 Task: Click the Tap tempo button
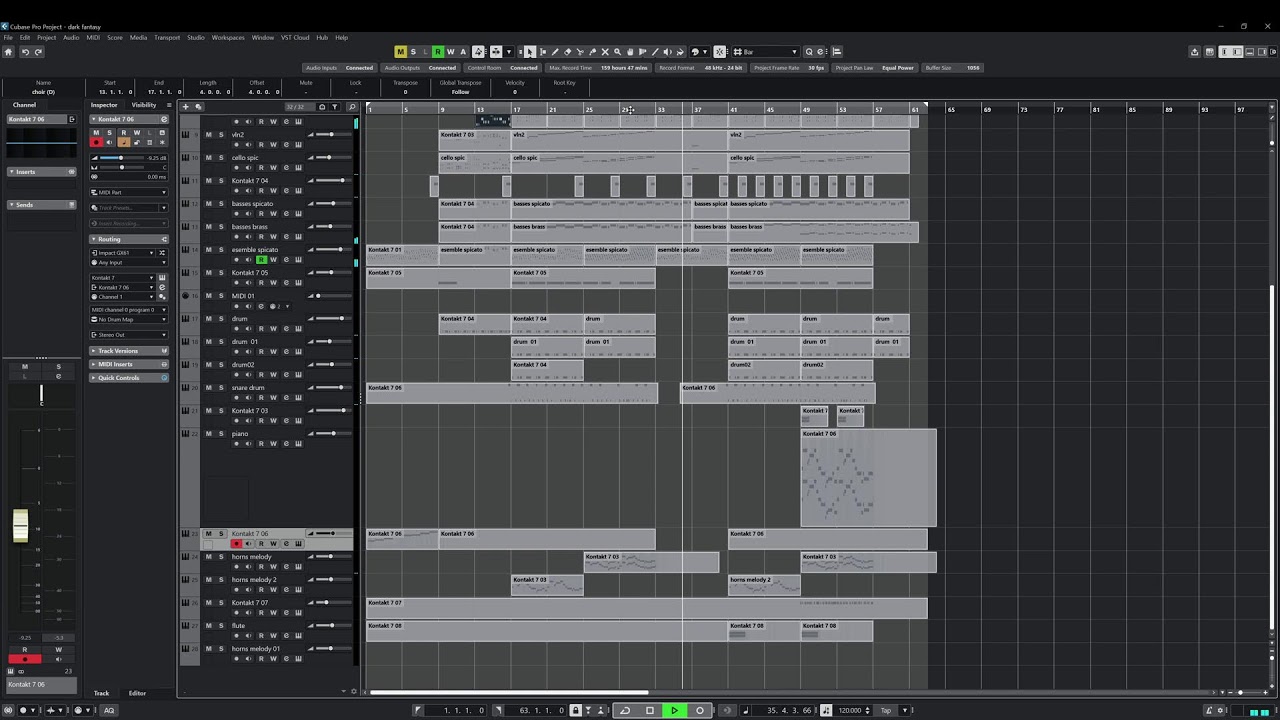tap(885, 710)
